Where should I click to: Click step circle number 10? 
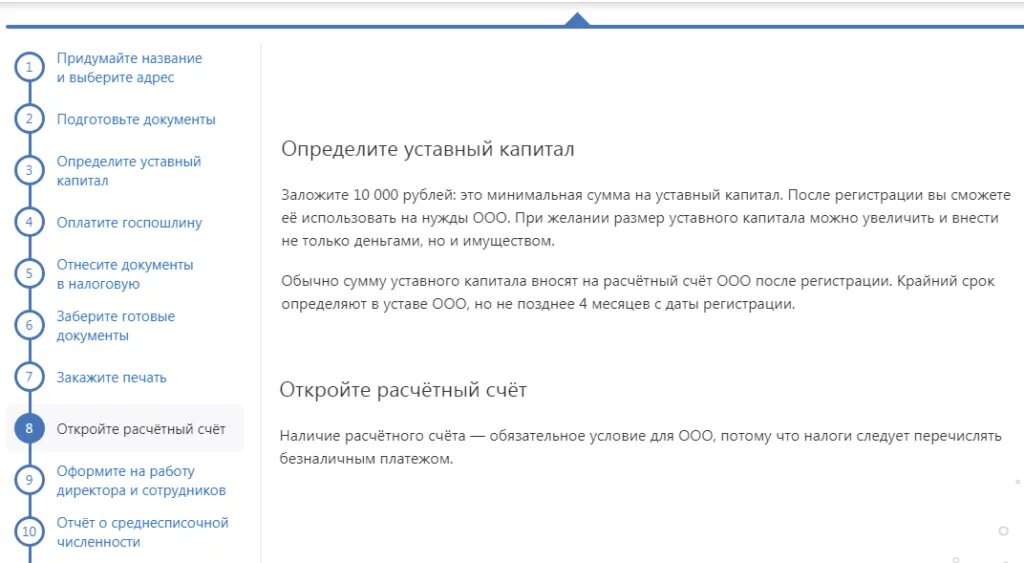tap(29, 532)
